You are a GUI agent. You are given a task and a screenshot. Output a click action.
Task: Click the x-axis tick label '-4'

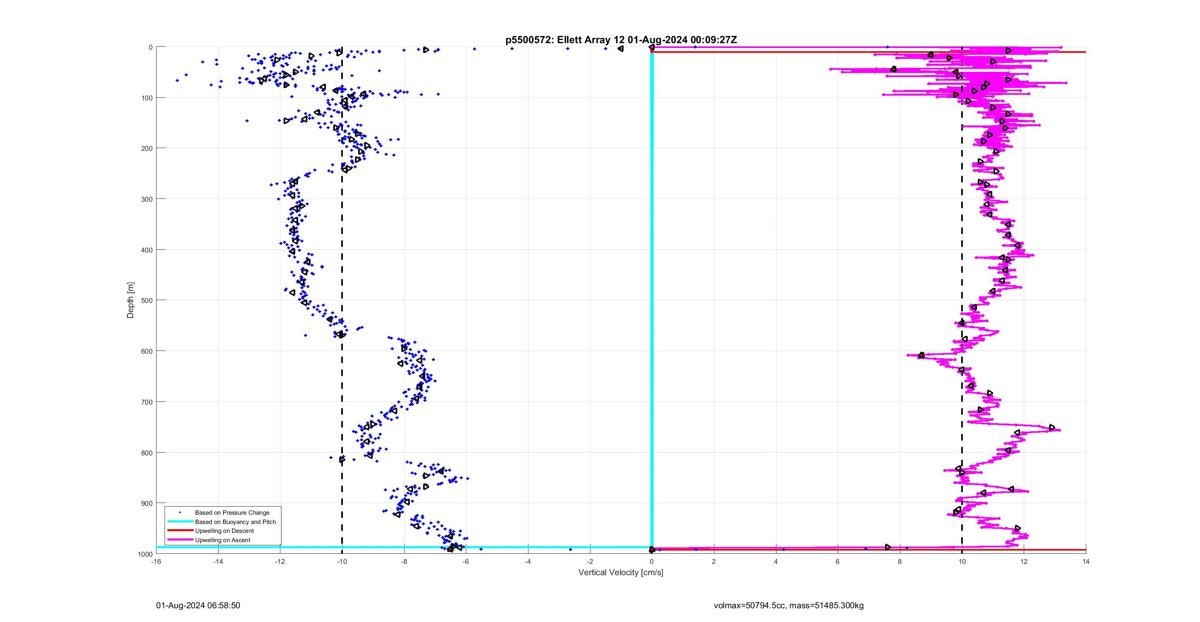[x=528, y=561]
